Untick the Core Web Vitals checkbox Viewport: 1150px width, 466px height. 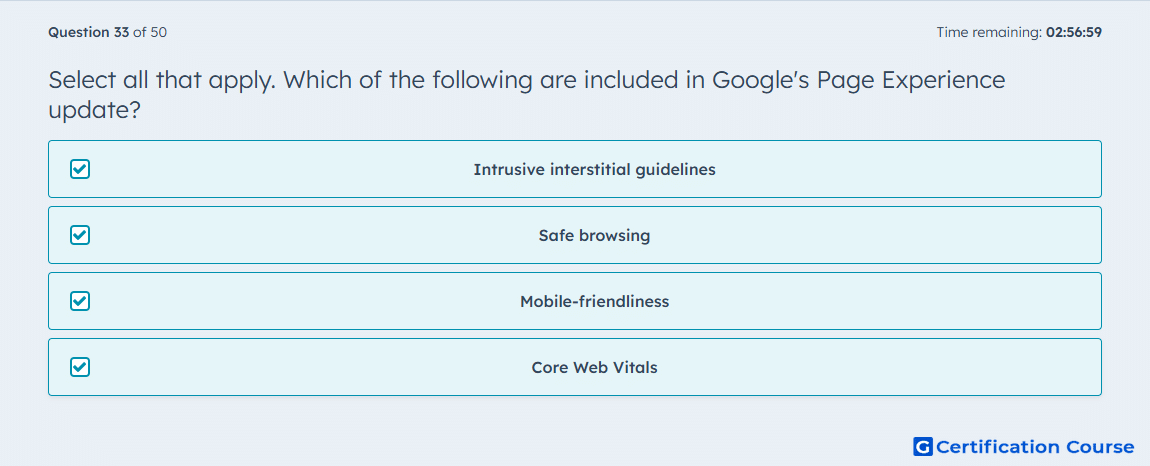click(80, 367)
